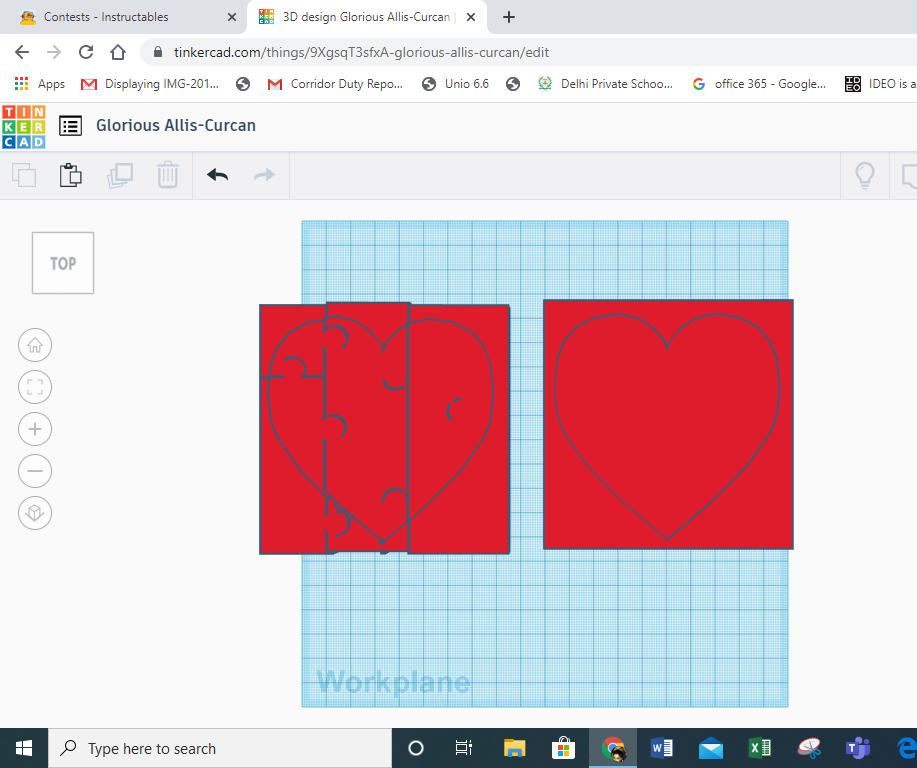Image resolution: width=917 pixels, height=768 pixels.
Task: Switch to perspective view with the view toggle
Action: pos(35,513)
